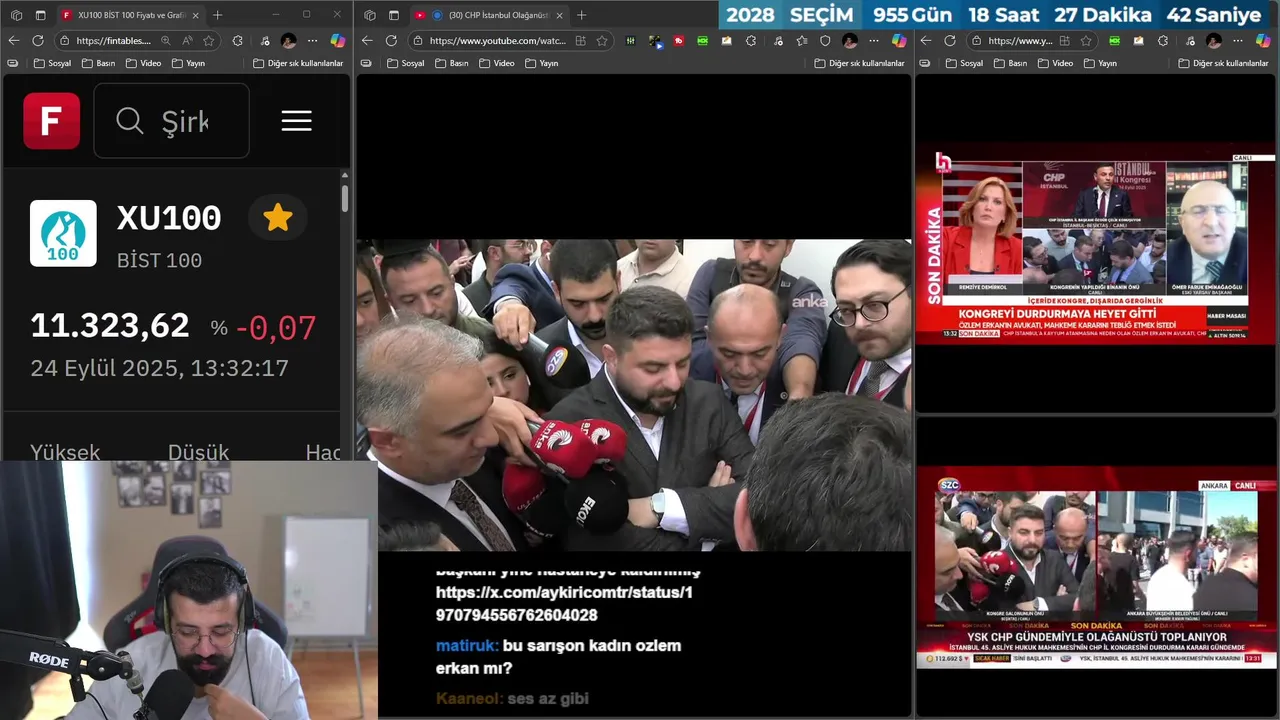Go back in the rightmost browser window

(925, 41)
